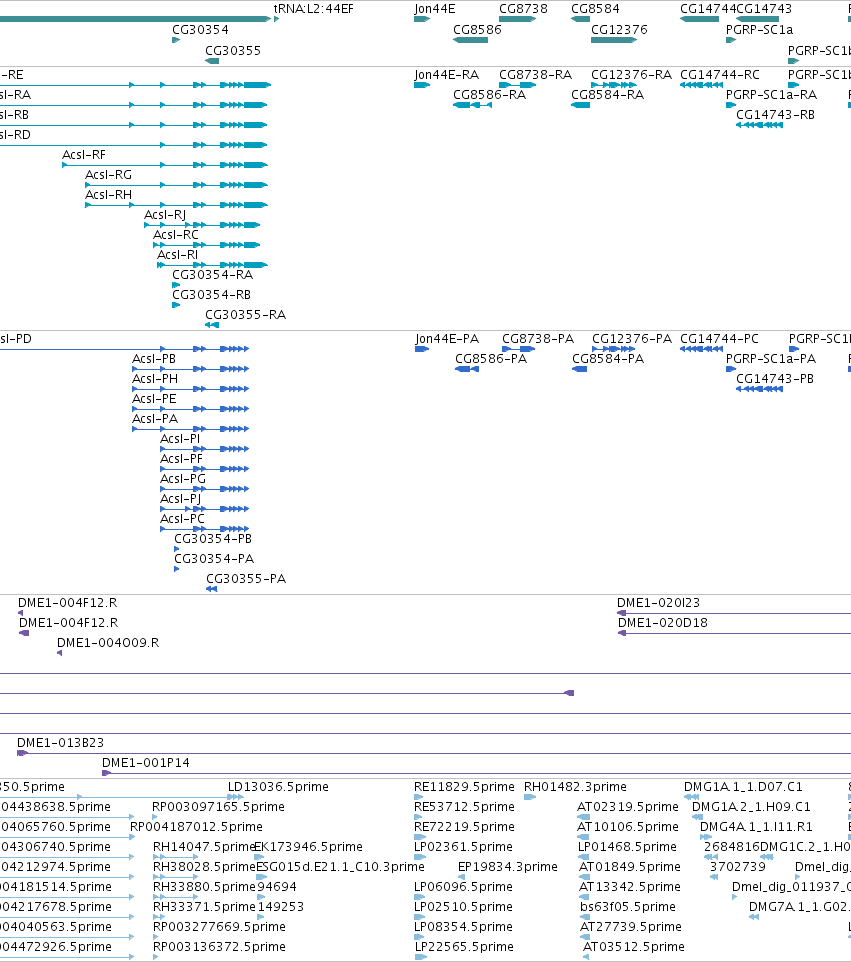Image resolution: width=851 pixels, height=962 pixels.
Task: Click the Acsl-PA protein label
Action: point(155,418)
